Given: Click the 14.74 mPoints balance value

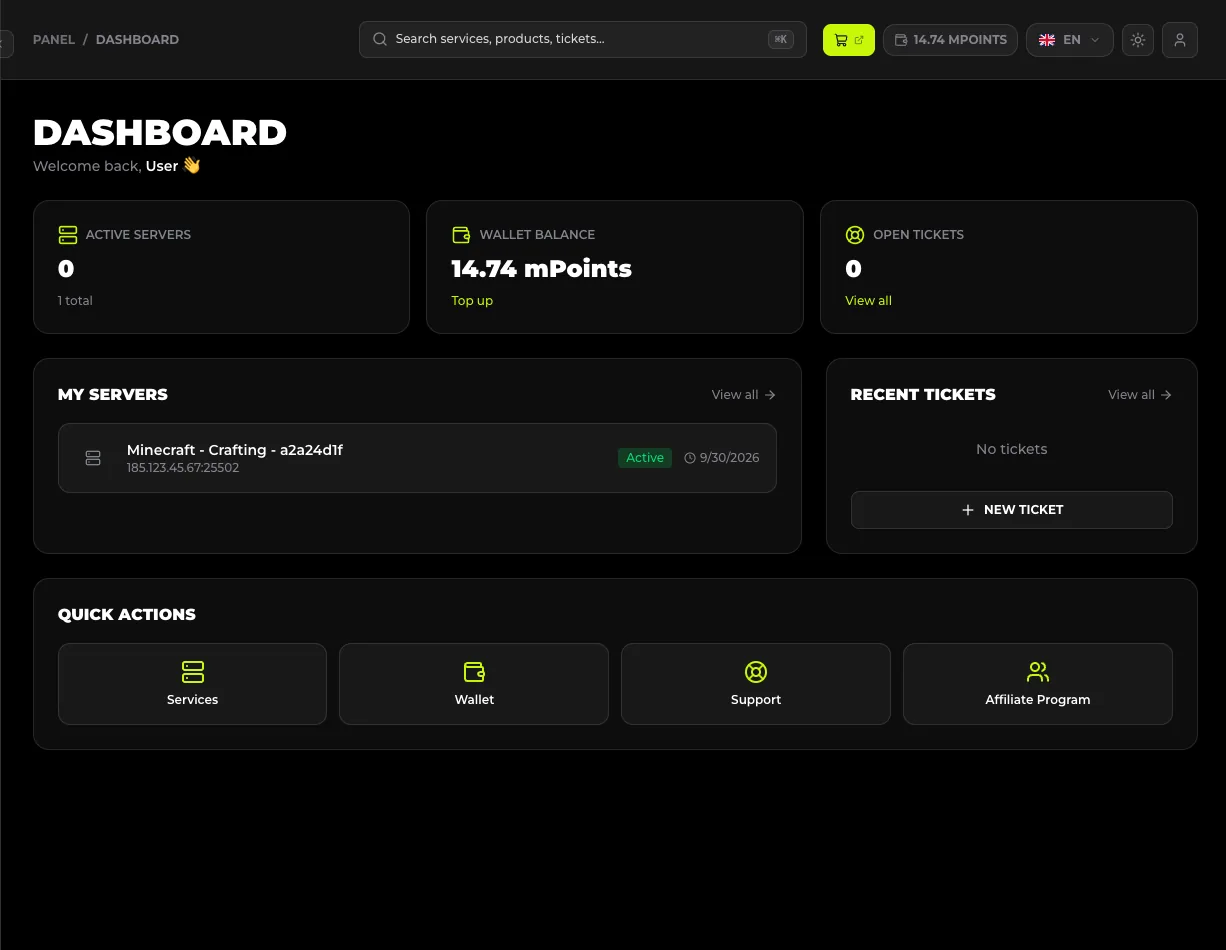Looking at the screenshot, I should pos(541,269).
